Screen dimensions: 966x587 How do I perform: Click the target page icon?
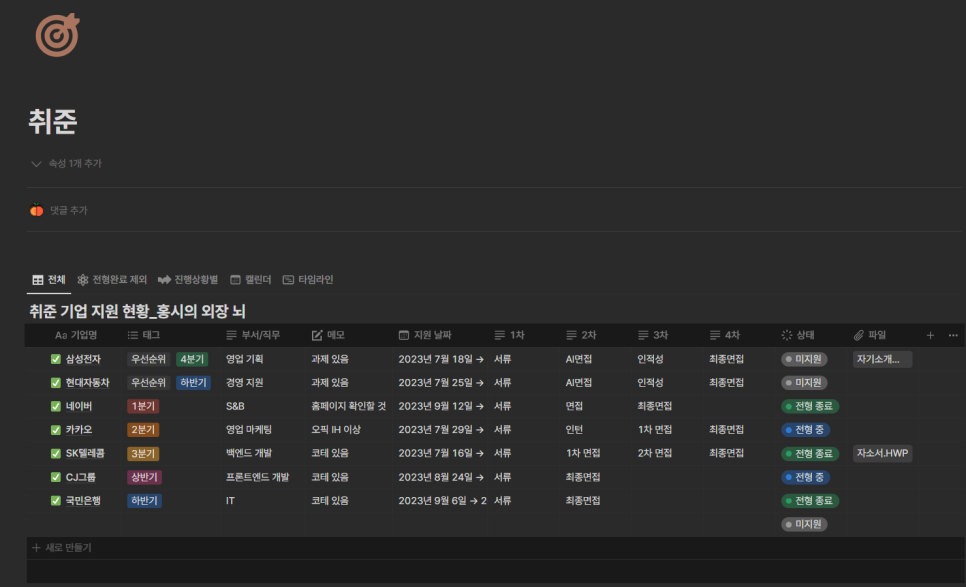57,35
